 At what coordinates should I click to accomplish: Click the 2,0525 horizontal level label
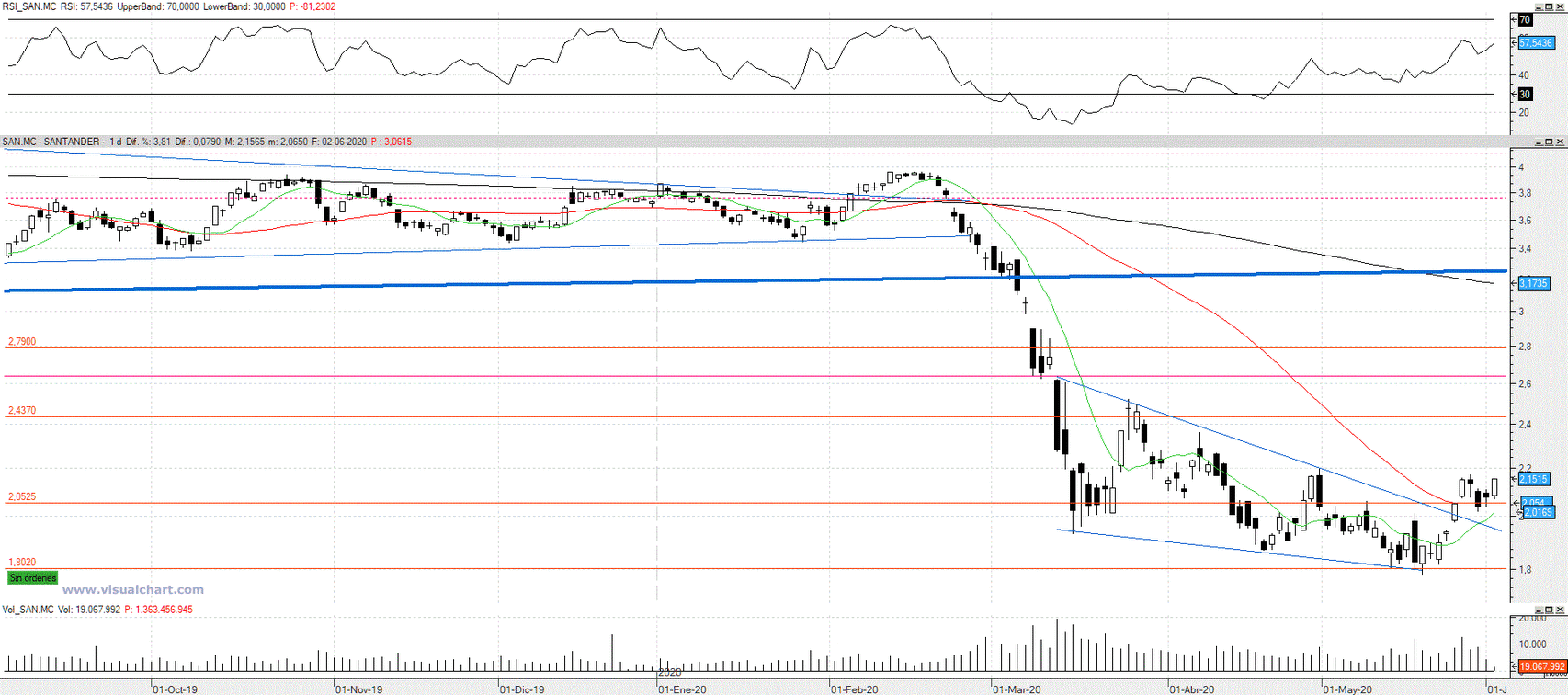22,496
